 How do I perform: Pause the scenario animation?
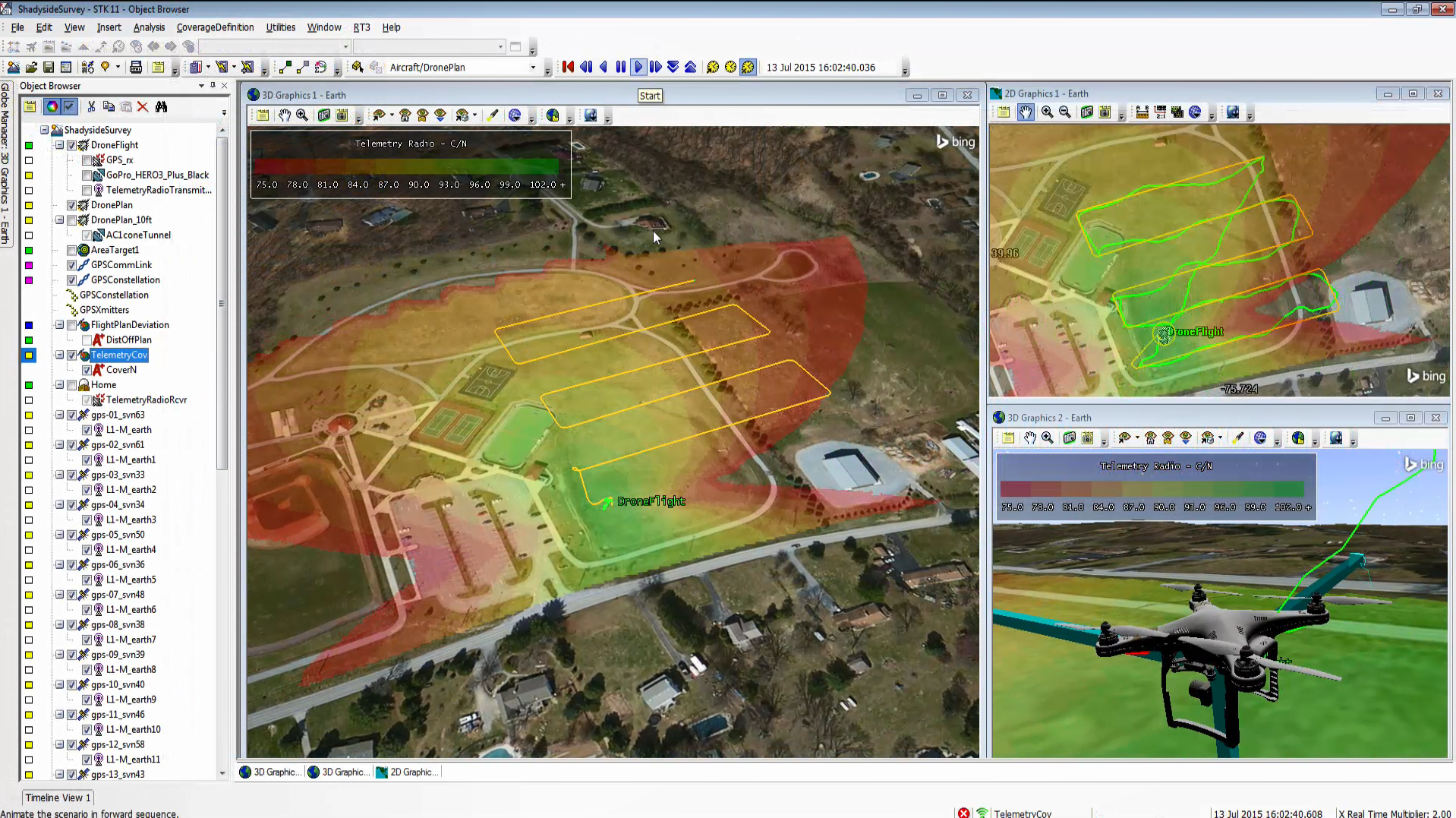(621, 68)
